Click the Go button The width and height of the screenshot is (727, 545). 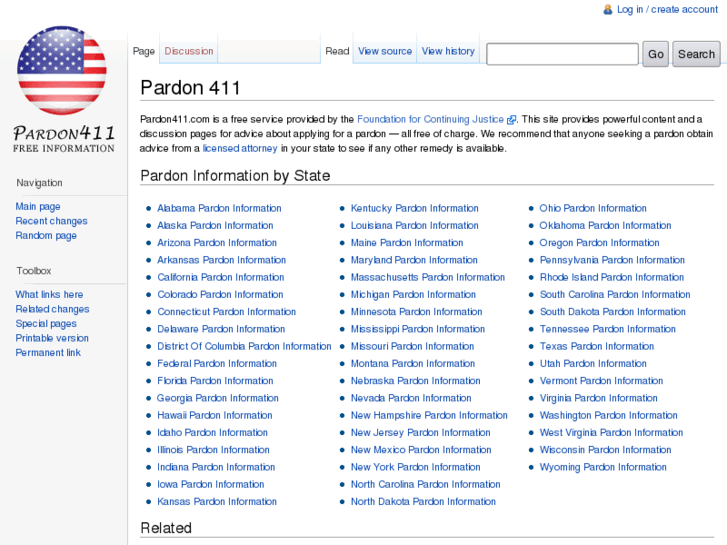pyautogui.click(x=656, y=54)
